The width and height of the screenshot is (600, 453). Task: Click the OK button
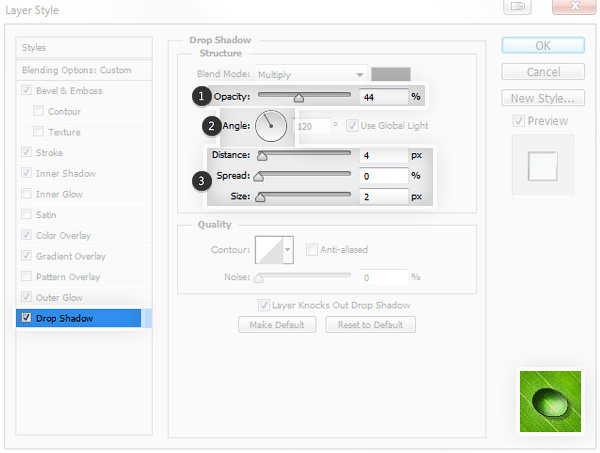coord(543,46)
